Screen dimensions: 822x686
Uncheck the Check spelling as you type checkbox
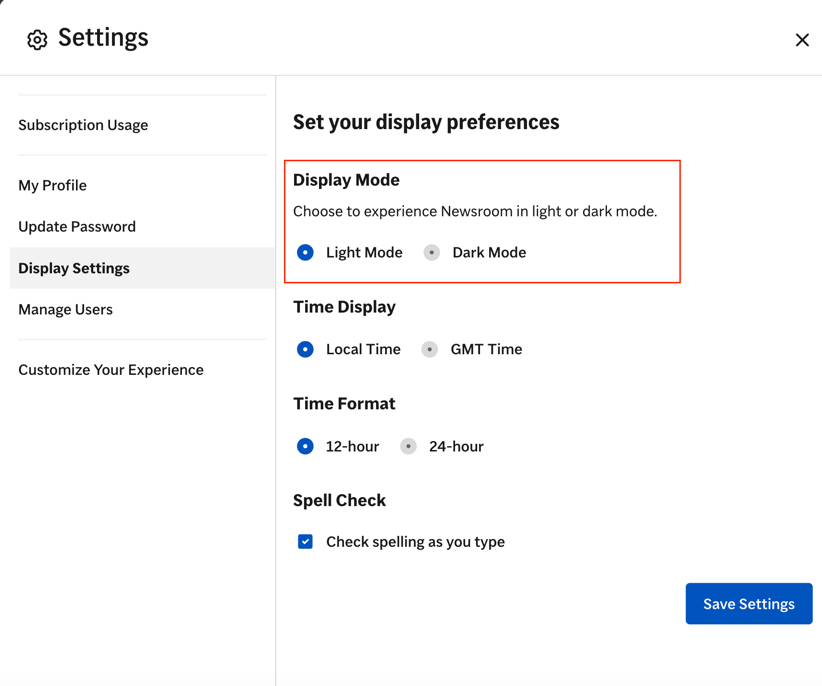(306, 541)
